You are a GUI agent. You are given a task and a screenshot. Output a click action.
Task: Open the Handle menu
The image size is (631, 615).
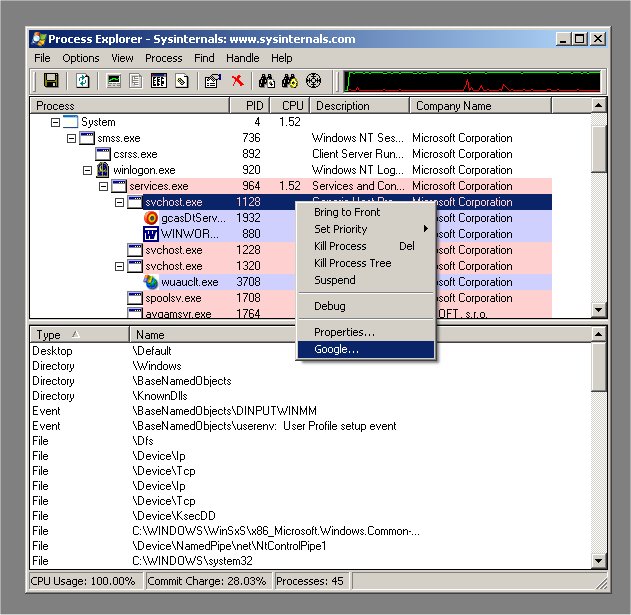point(242,58)
